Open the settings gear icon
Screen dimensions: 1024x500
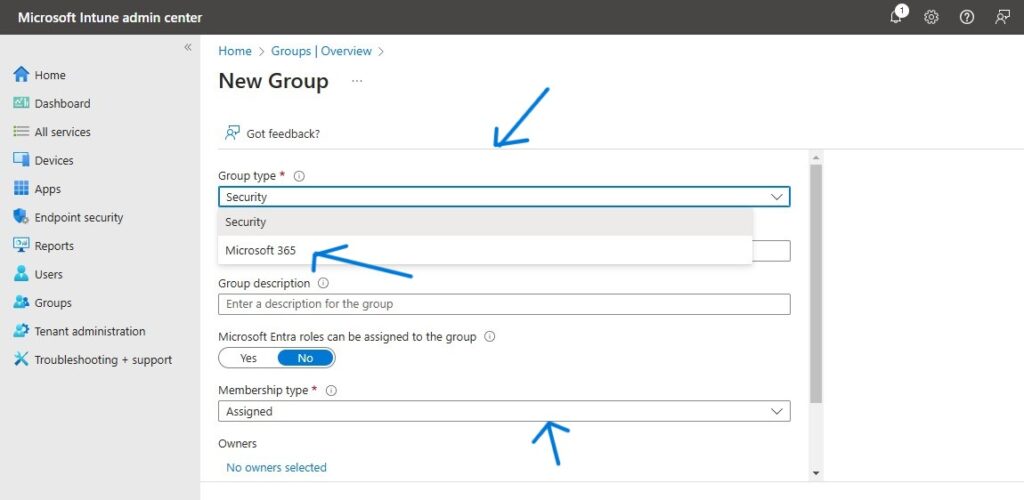pos(931,17)
